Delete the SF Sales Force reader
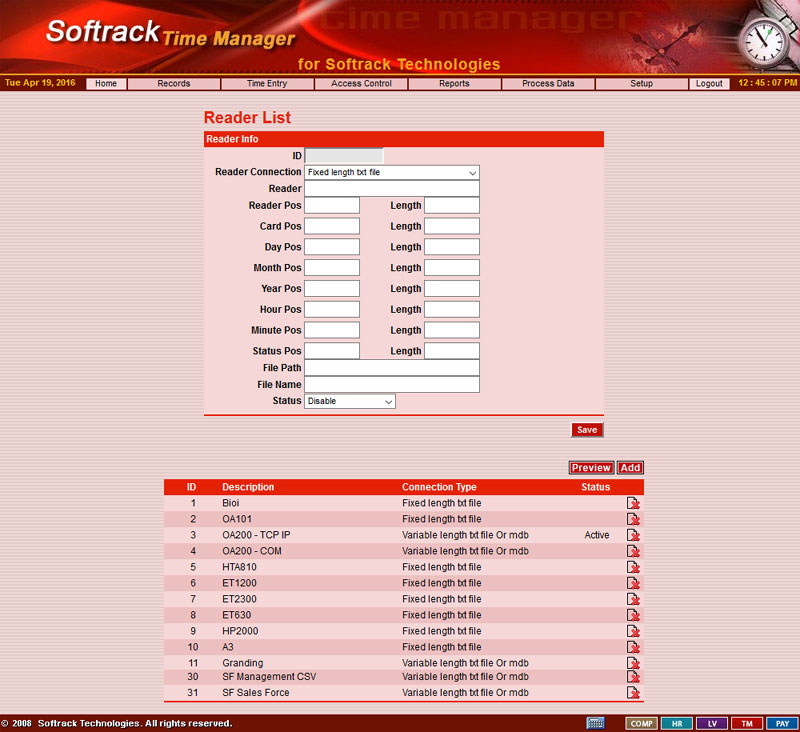Screen dimensions: 800x732 tap(633, 693)
